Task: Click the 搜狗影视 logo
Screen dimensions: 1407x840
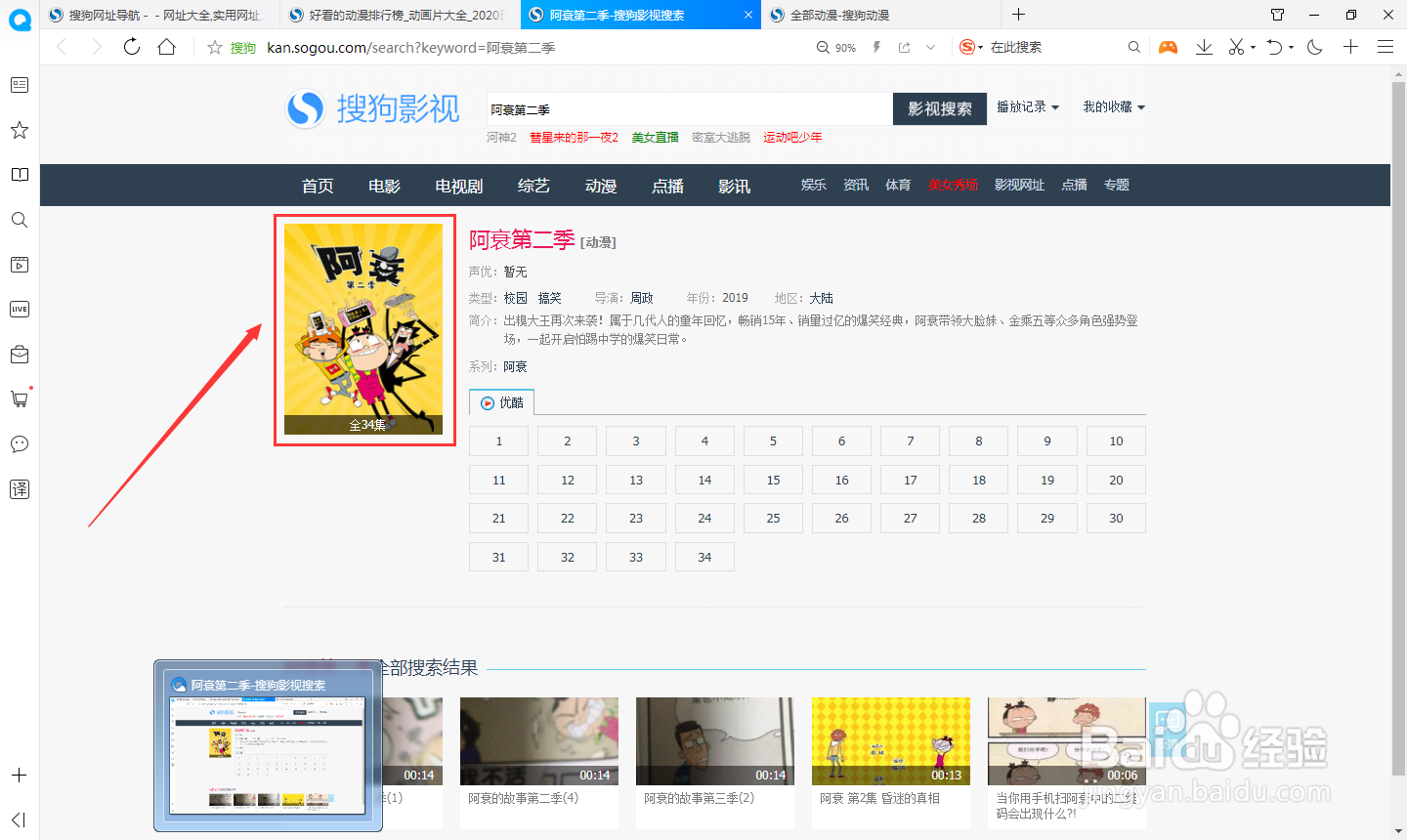Action: point(372,108)
